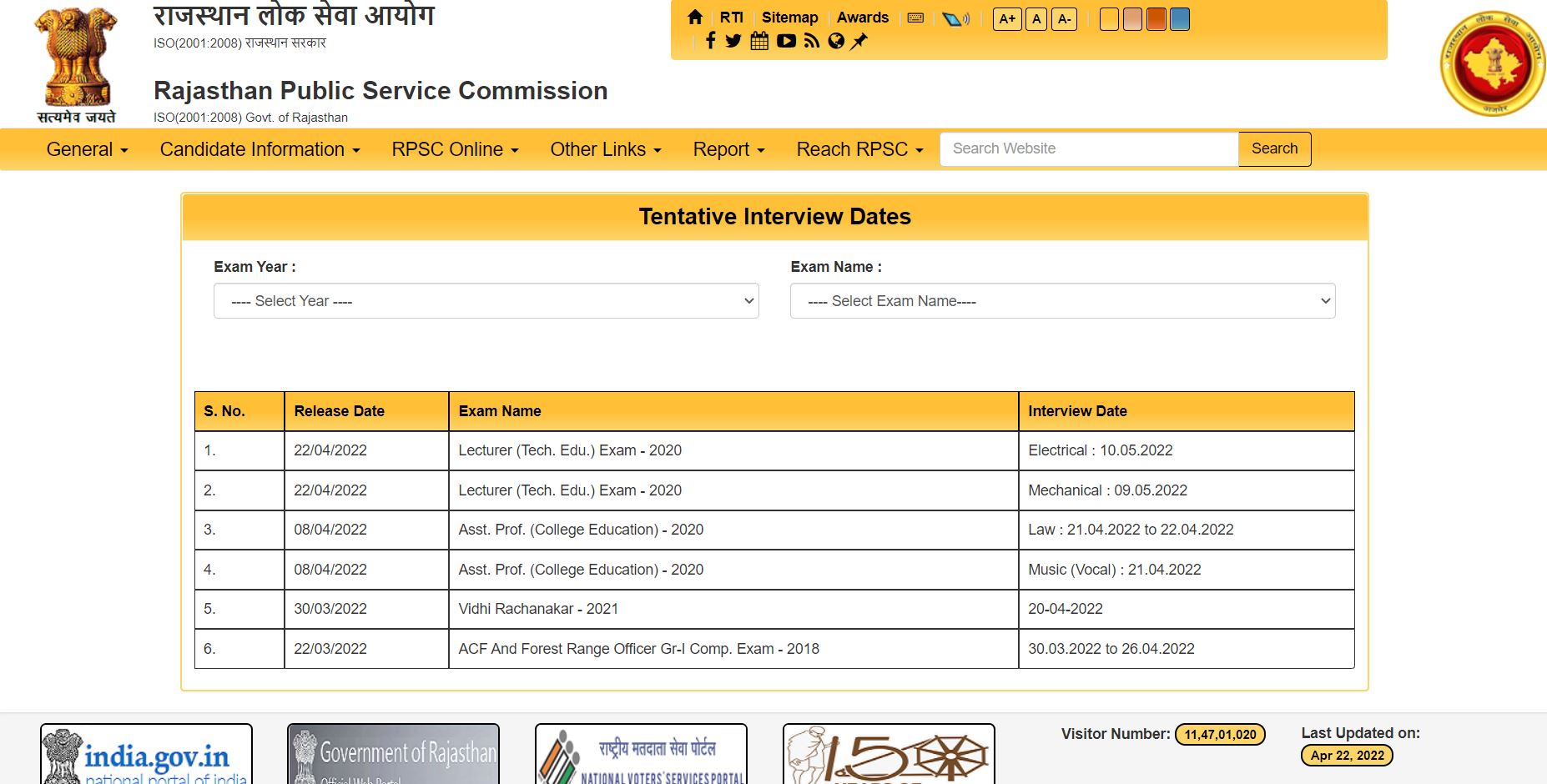Expand the Other Links menu
This screenshot has width=1547, height=784.
[606, 149]
